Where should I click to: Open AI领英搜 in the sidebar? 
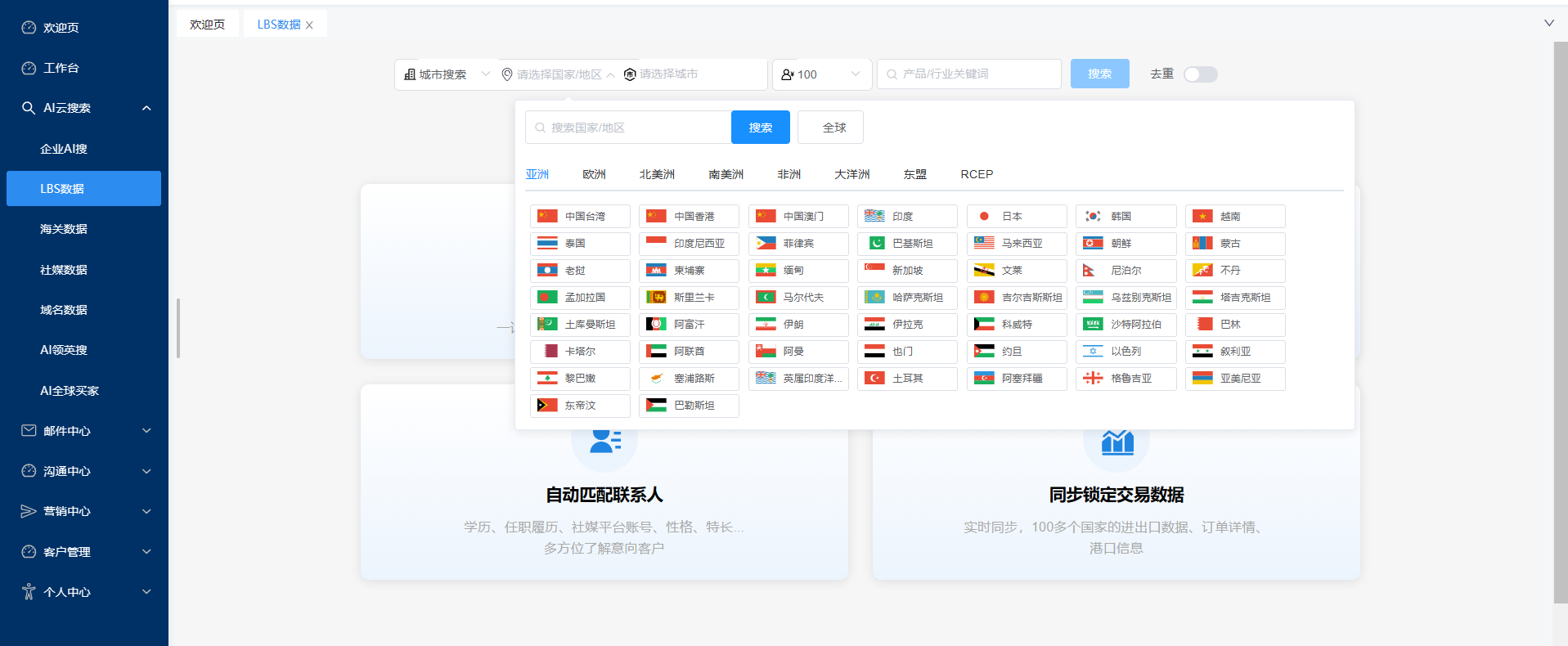pos(83,350)
